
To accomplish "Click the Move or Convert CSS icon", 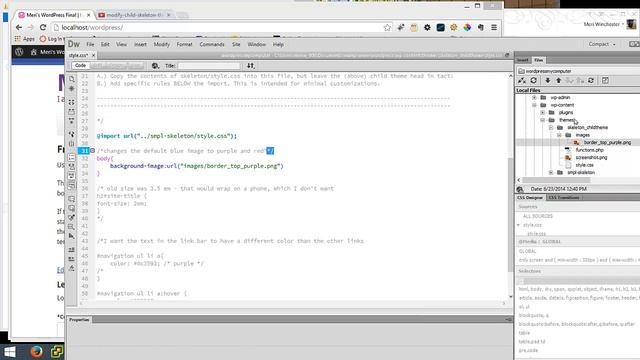I will tap(71, 236).
